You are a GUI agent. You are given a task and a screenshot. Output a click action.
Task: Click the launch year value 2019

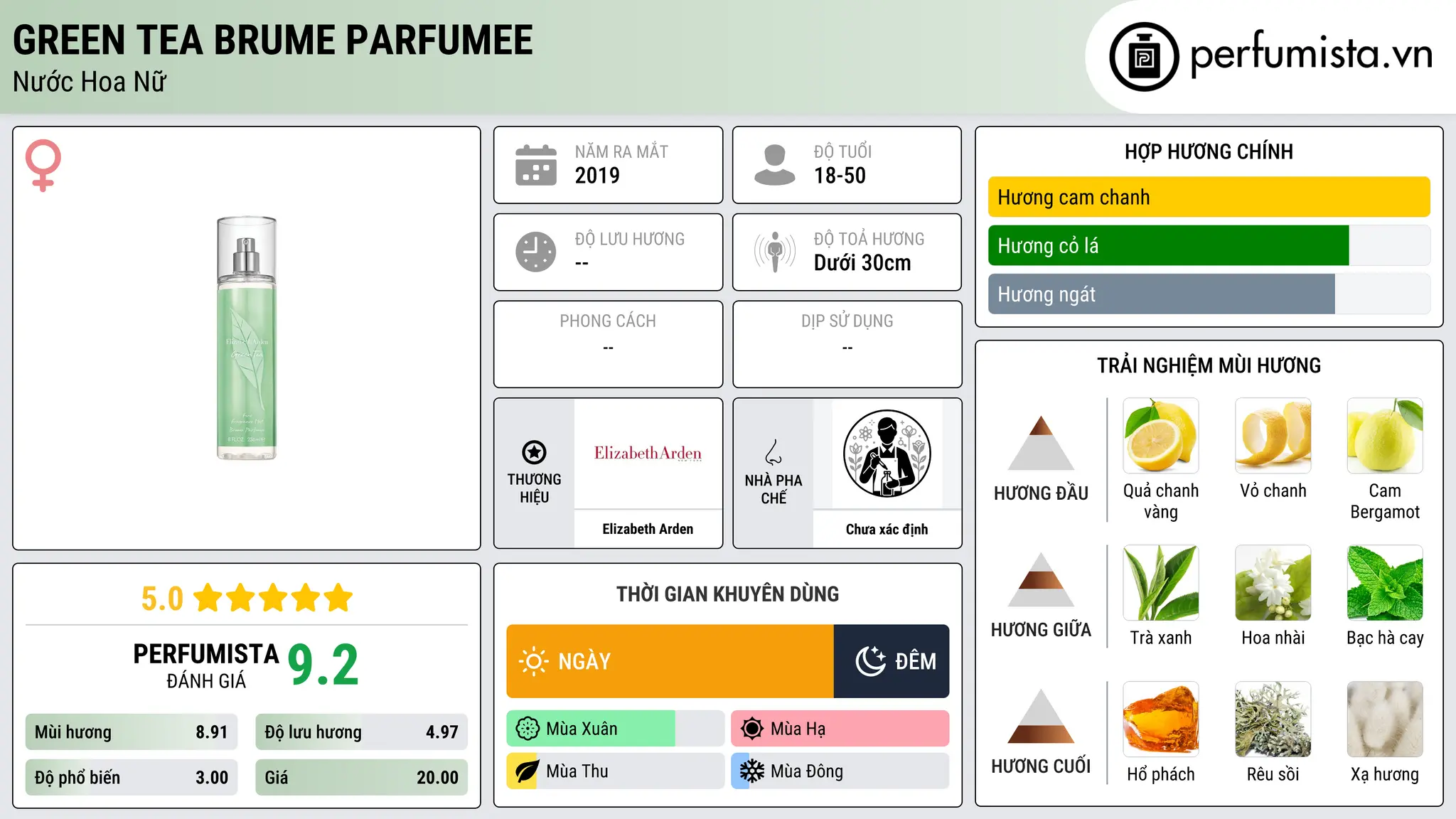tap(597, 176)
